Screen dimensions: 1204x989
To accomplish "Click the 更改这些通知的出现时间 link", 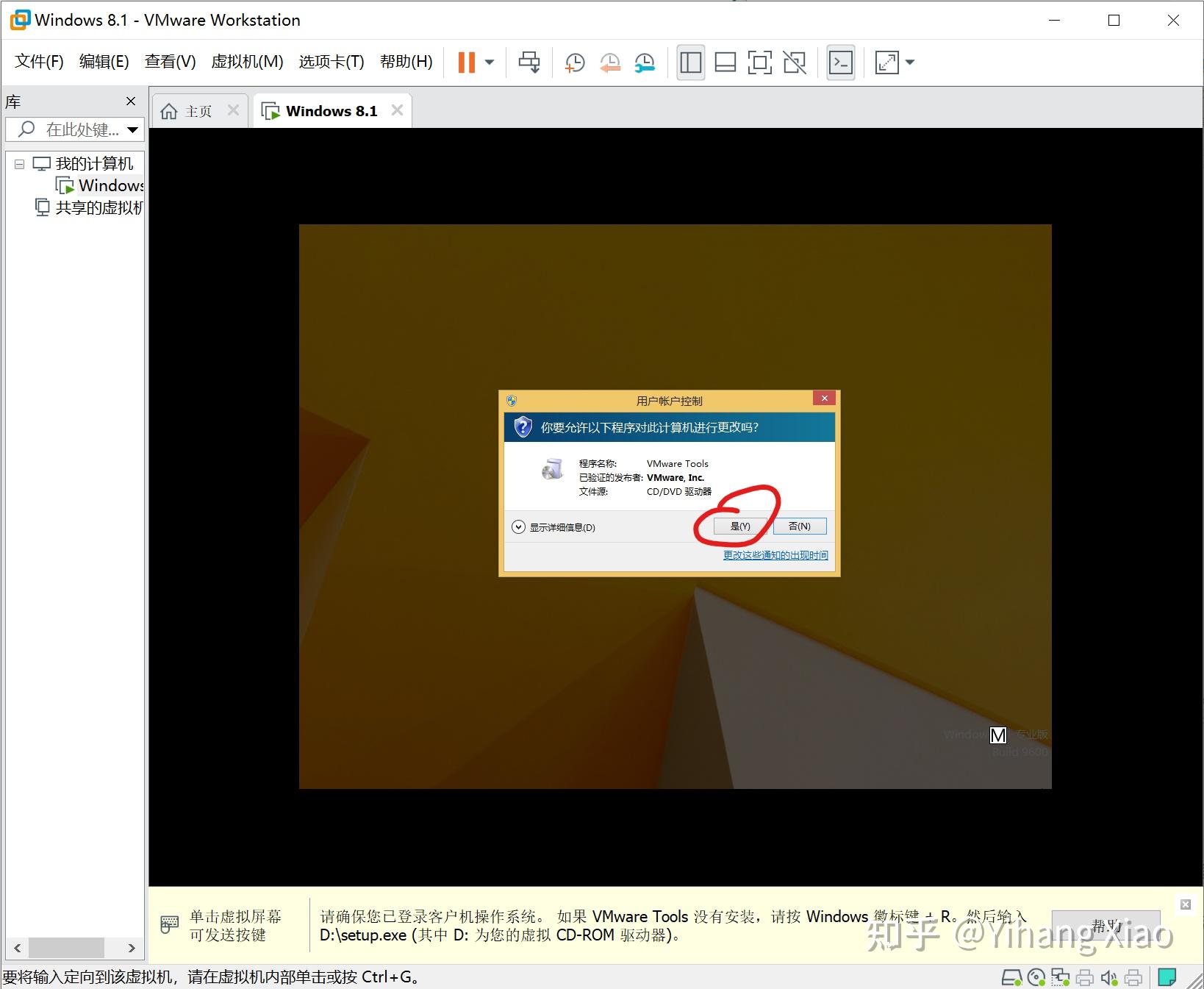I will coord(774,555).
